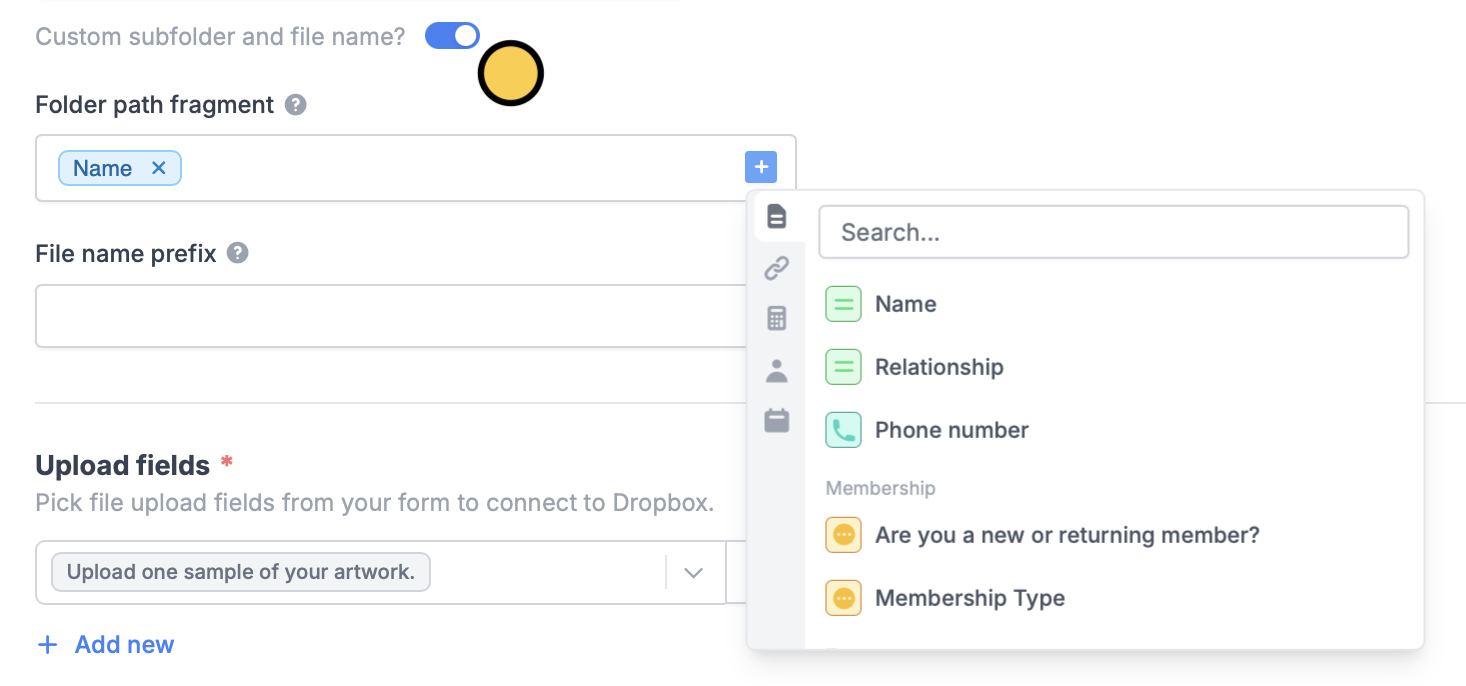This screenshot has width=1466, height=686.
Task: Click the Name field green icon
Action: tap(843, 303)
